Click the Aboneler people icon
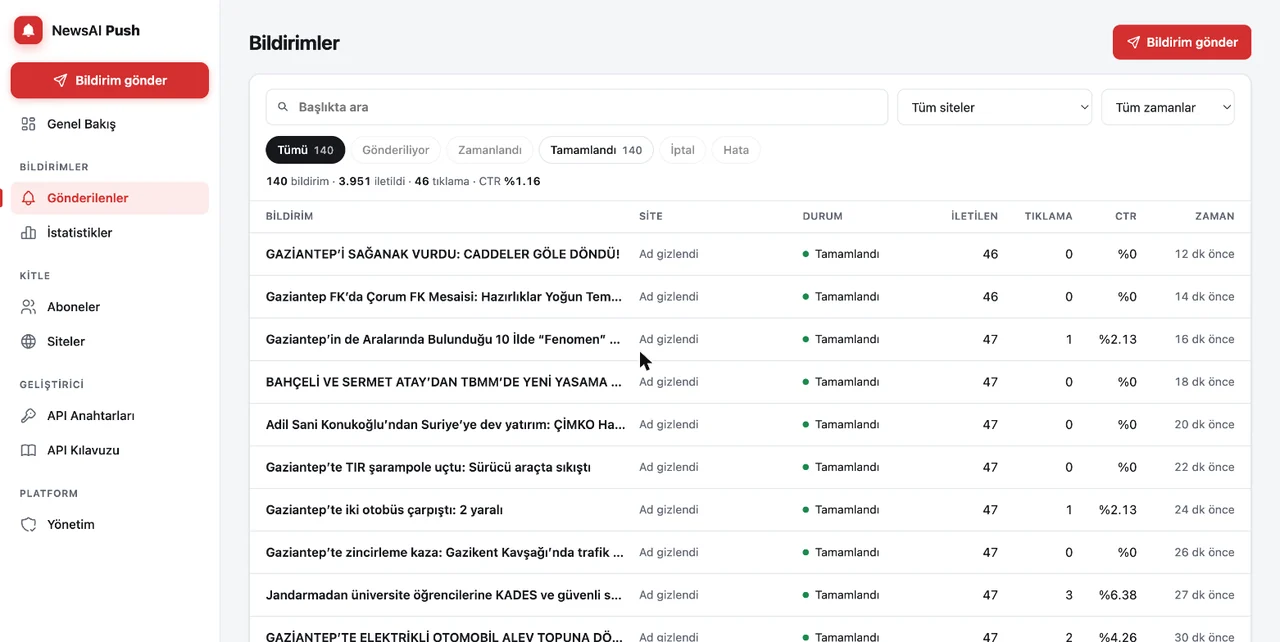This screenshot has width=1280, height=642. tap(29, 307)
